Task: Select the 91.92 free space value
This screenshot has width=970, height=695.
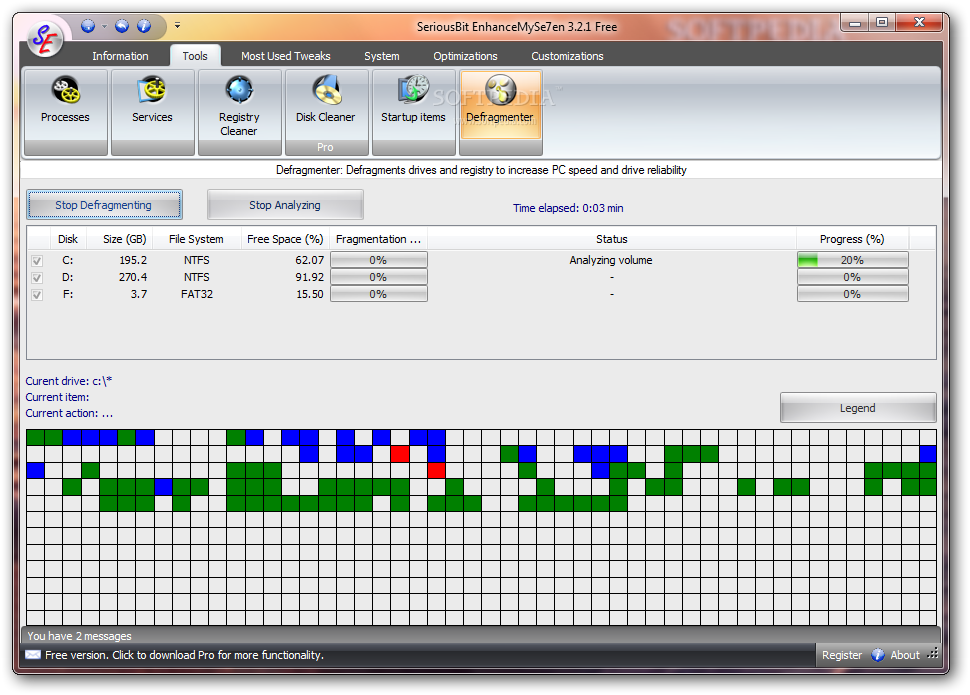Action: tap(309, 277)
